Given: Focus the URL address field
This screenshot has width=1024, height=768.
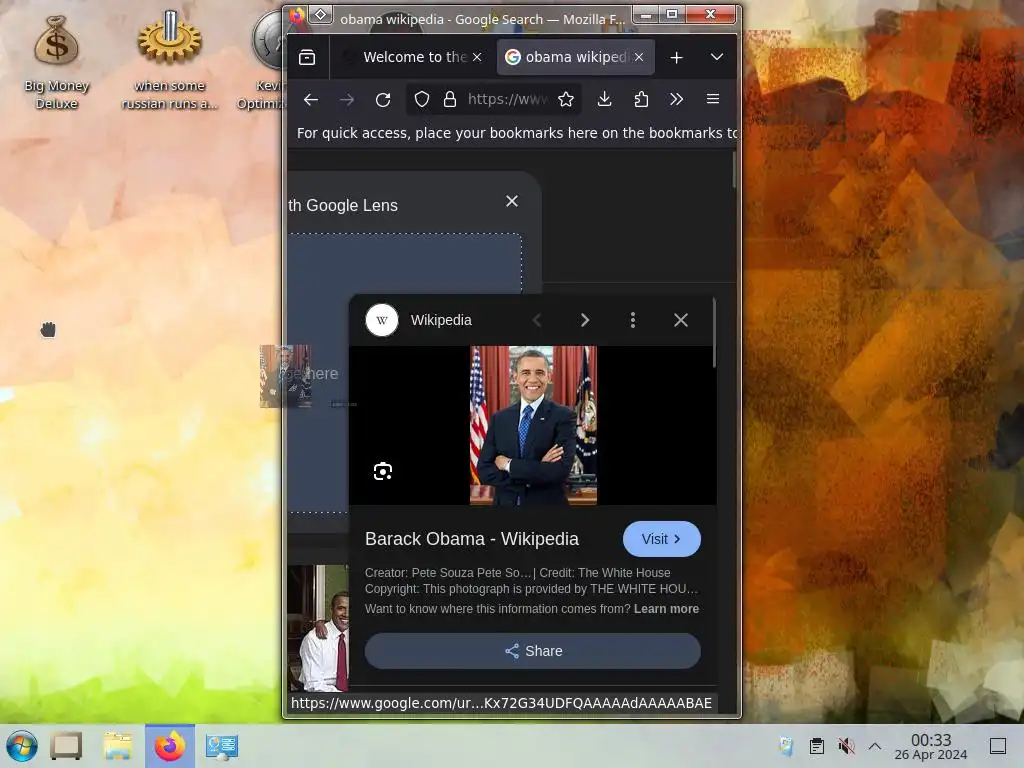Looking at the screenshot, I should [x=507, y=99].
